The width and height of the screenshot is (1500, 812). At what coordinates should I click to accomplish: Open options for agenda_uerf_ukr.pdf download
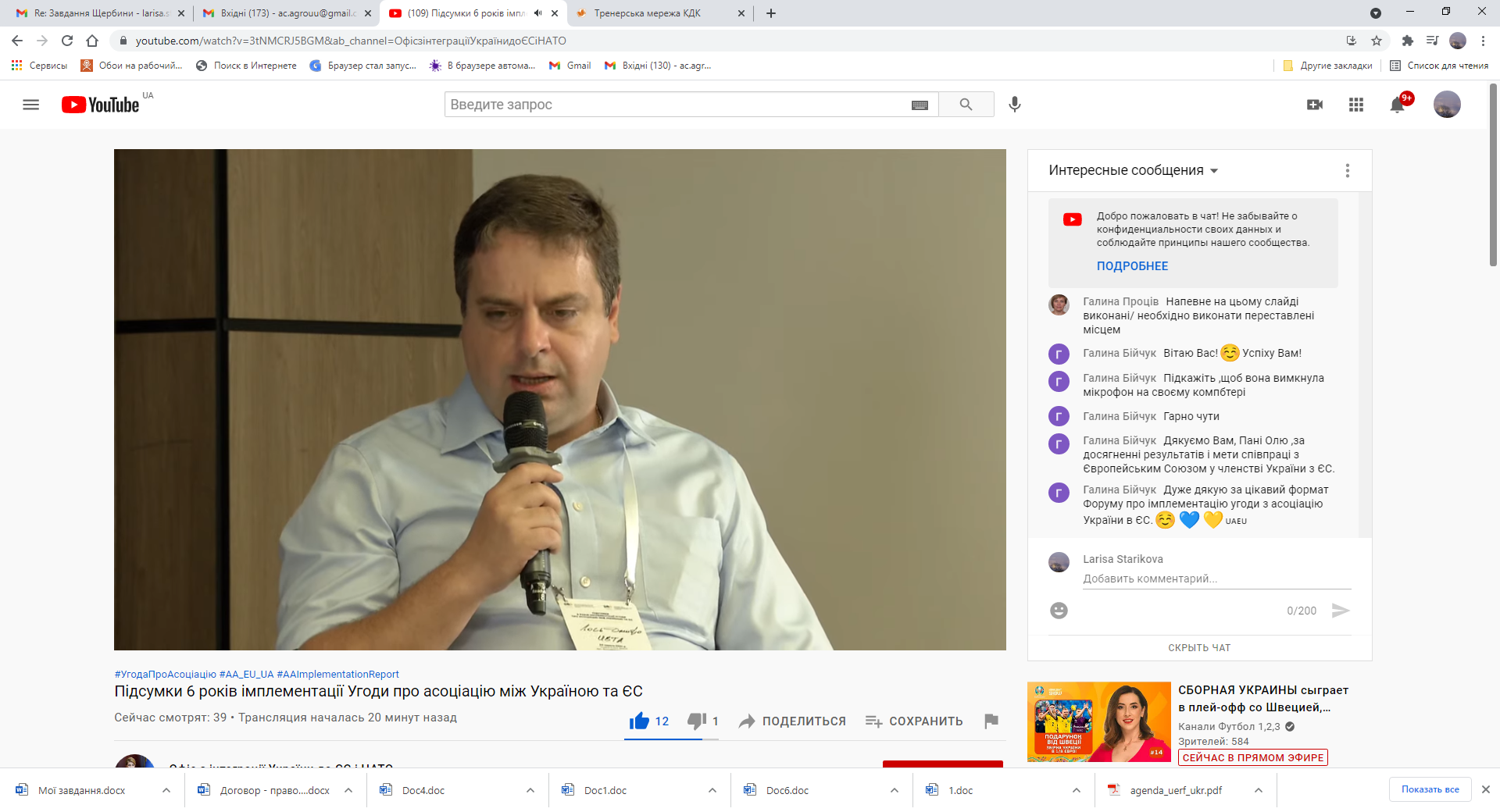click(x=1259, y=790)
